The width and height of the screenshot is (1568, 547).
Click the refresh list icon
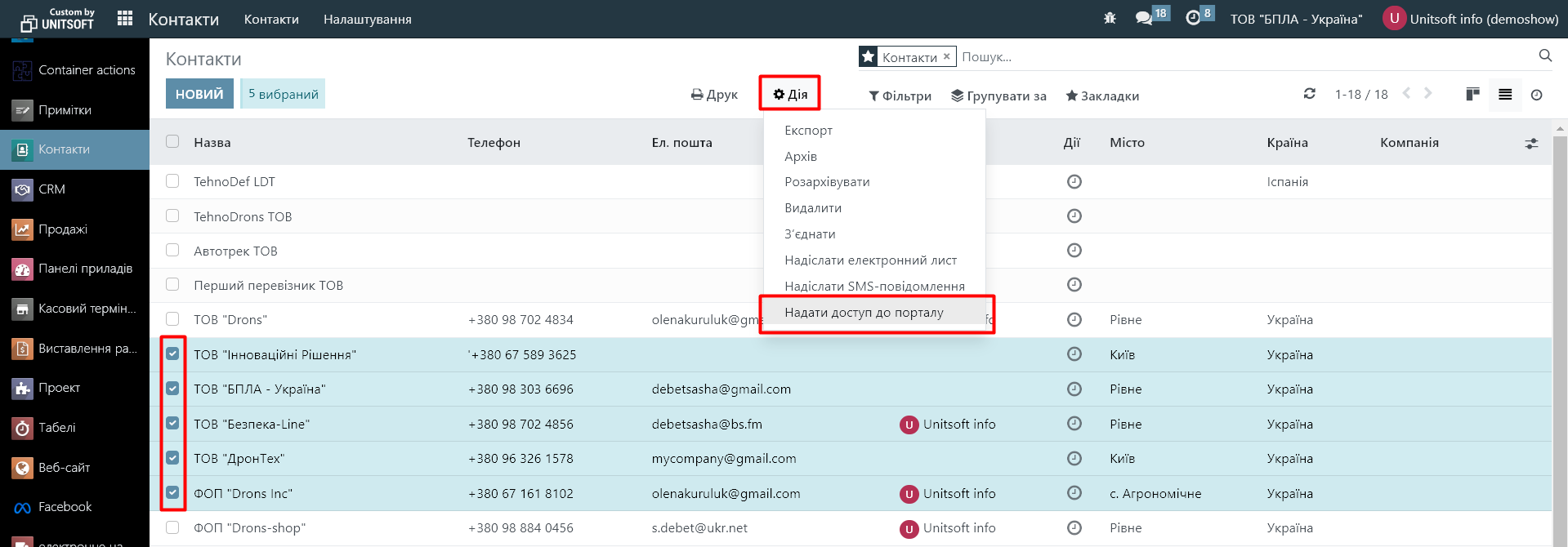coord(1309,94)
